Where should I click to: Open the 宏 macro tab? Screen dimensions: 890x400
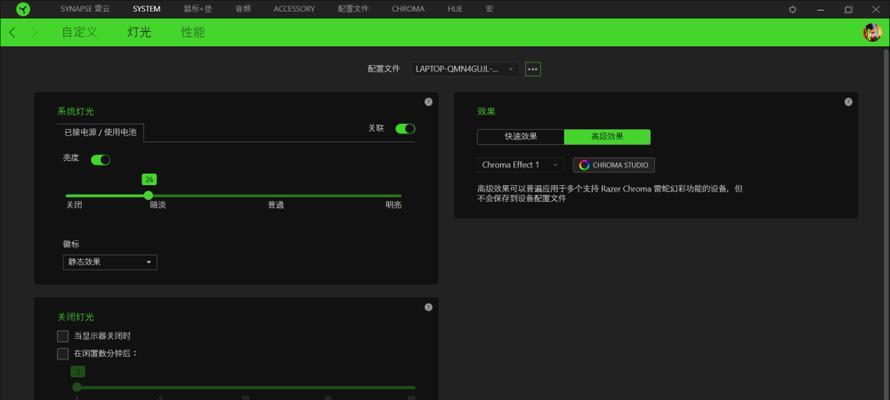point(489,9)
